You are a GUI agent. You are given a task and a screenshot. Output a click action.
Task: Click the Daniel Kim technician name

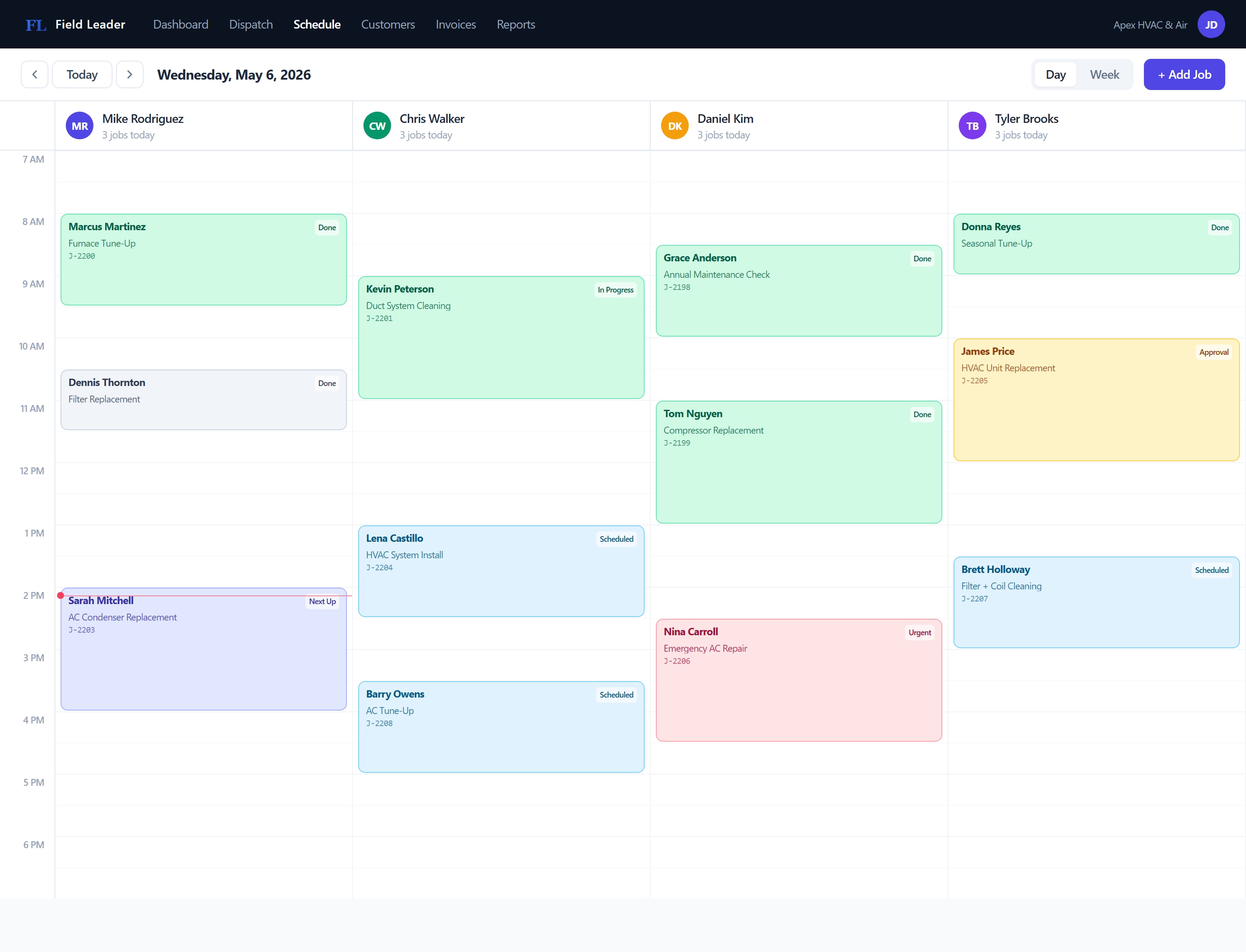pos(725,119)
